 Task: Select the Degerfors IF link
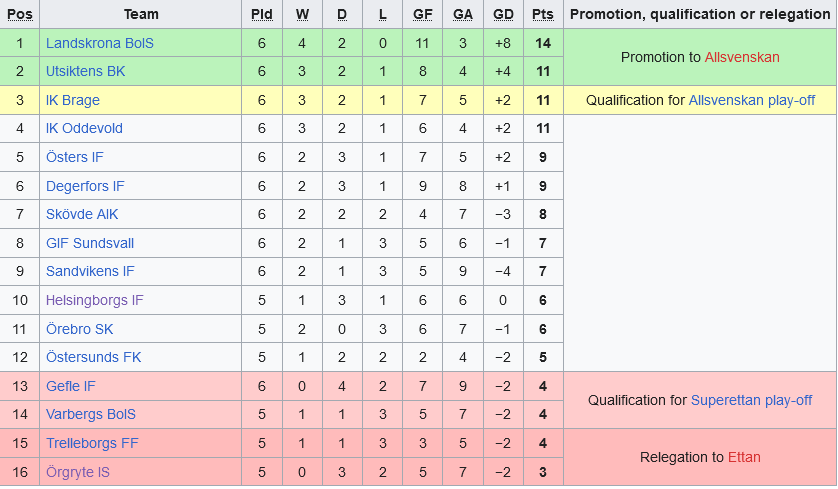click(85, 186)
